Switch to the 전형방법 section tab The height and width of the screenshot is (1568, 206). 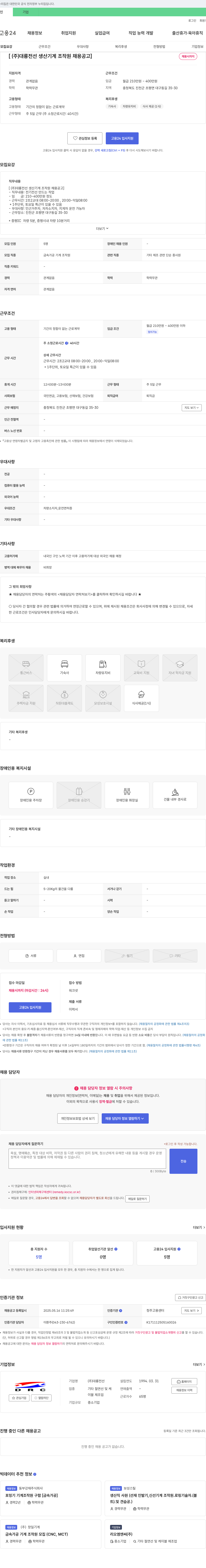159,46
